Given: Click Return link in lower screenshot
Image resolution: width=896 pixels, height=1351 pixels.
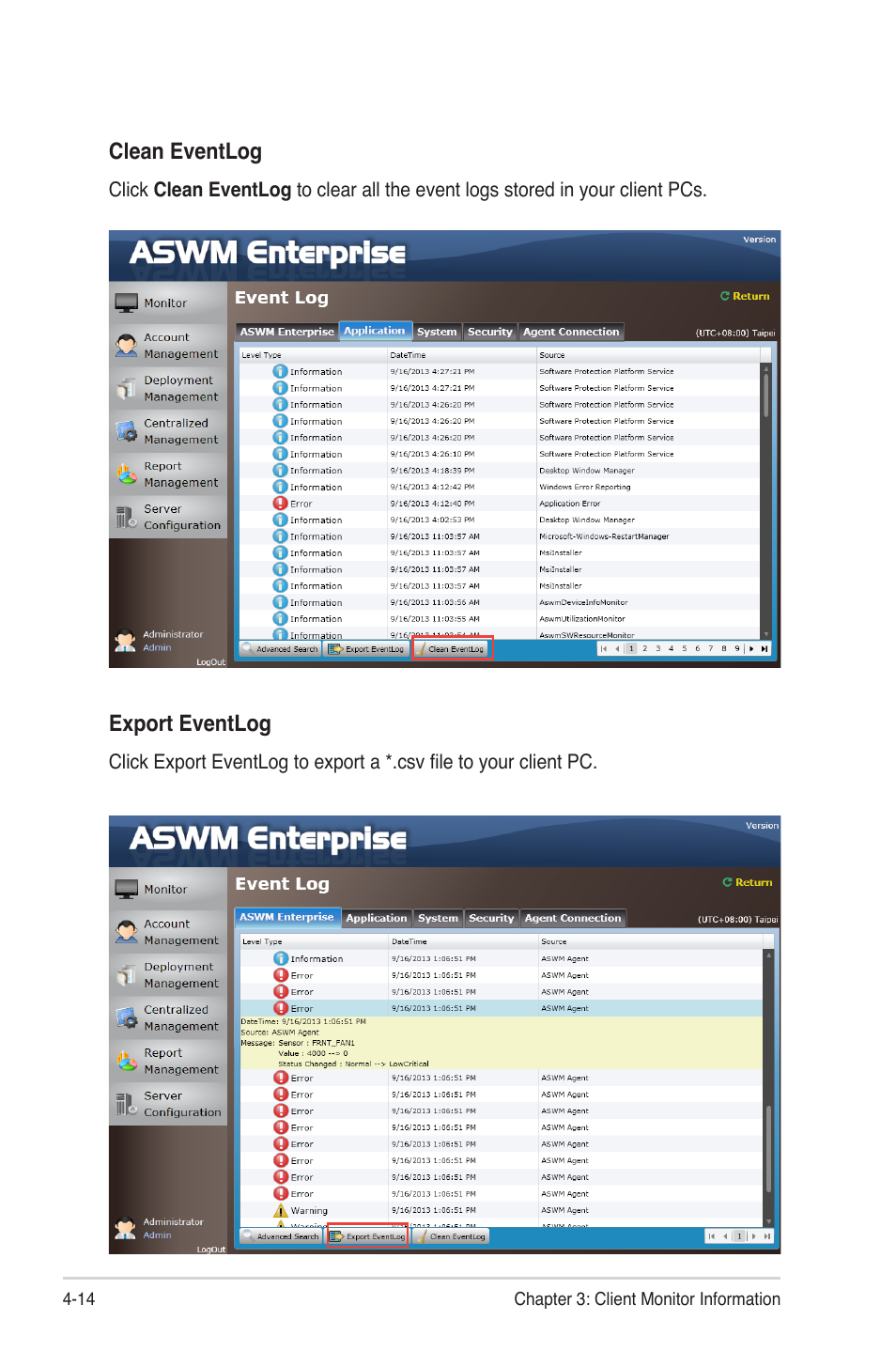Looking at the screenshot, I should click(x=748, y=882).
